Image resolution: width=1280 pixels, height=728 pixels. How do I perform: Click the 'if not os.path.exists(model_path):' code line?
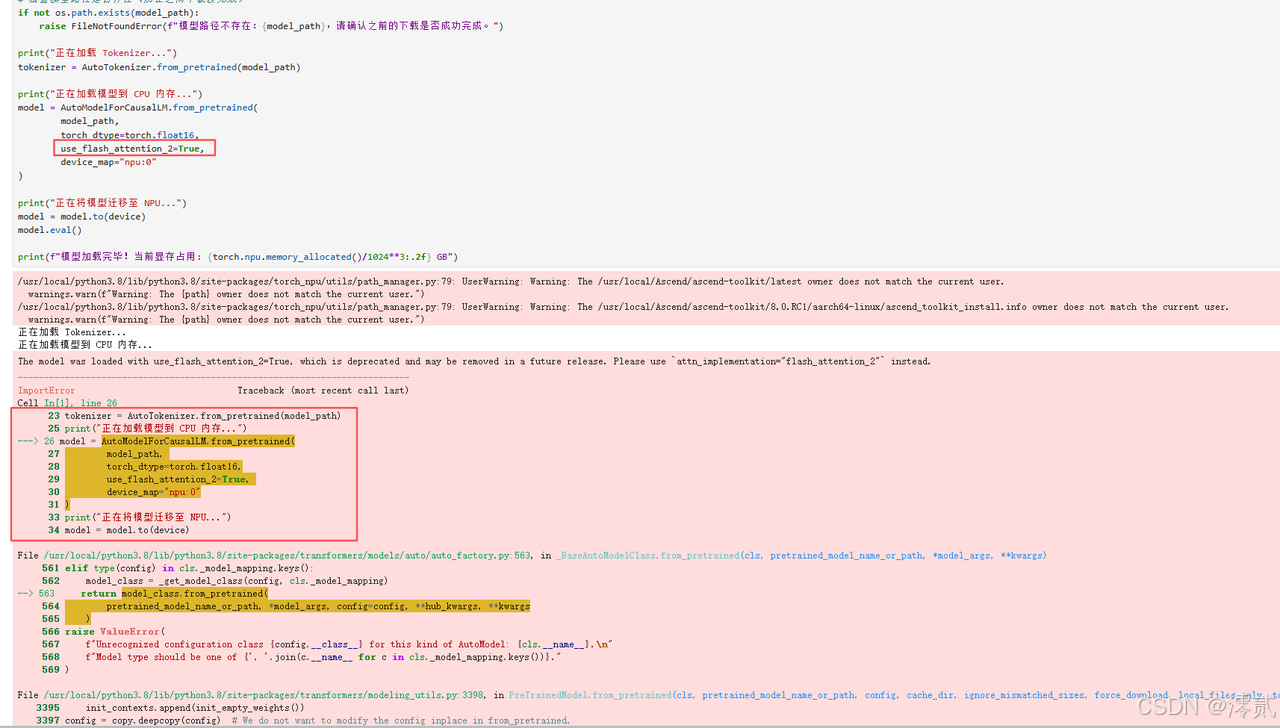pyautogui.click(x=108, y=13)
